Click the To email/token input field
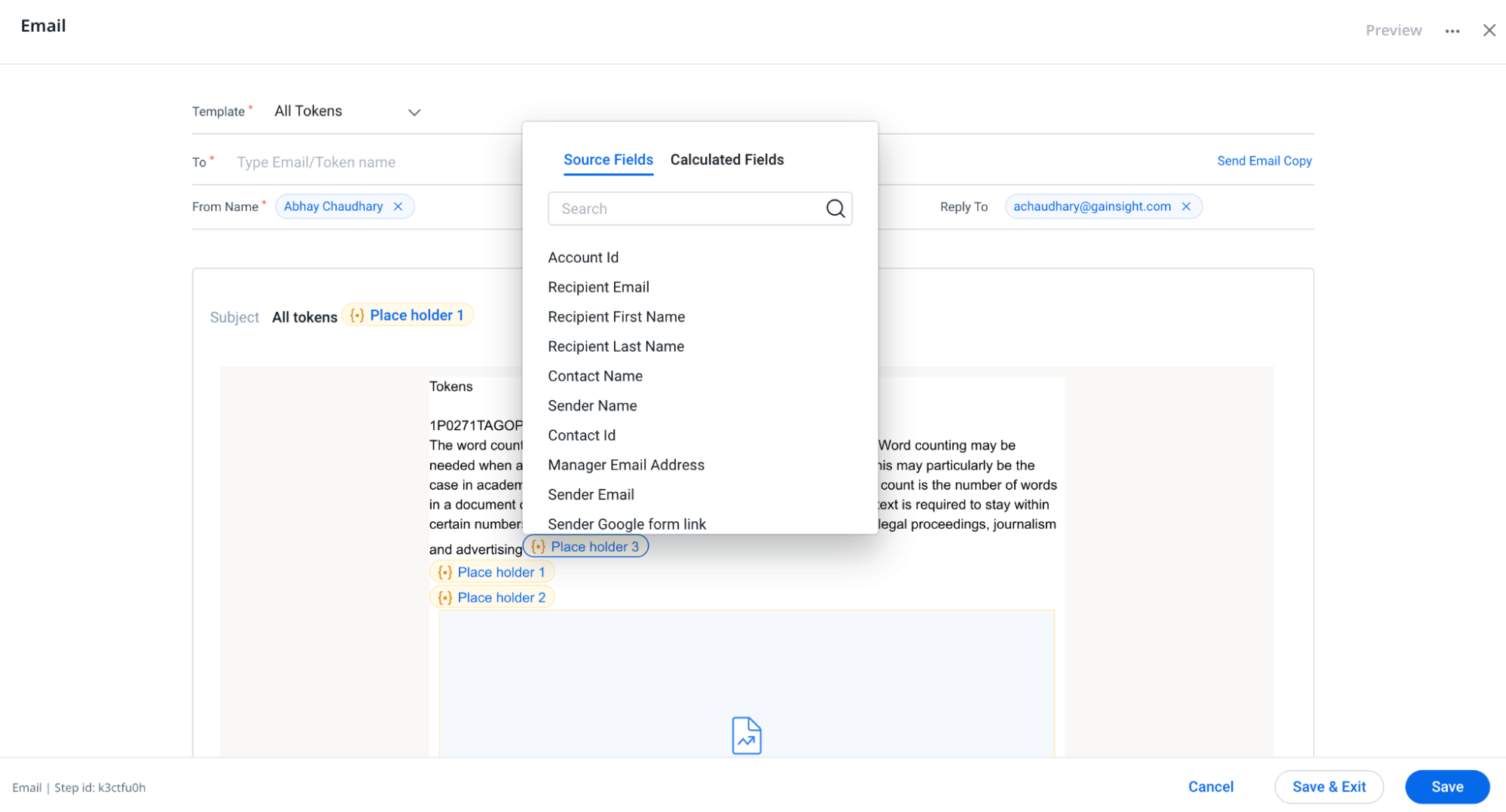Viewport: 1506px width, 812px height. click(362, 162)
